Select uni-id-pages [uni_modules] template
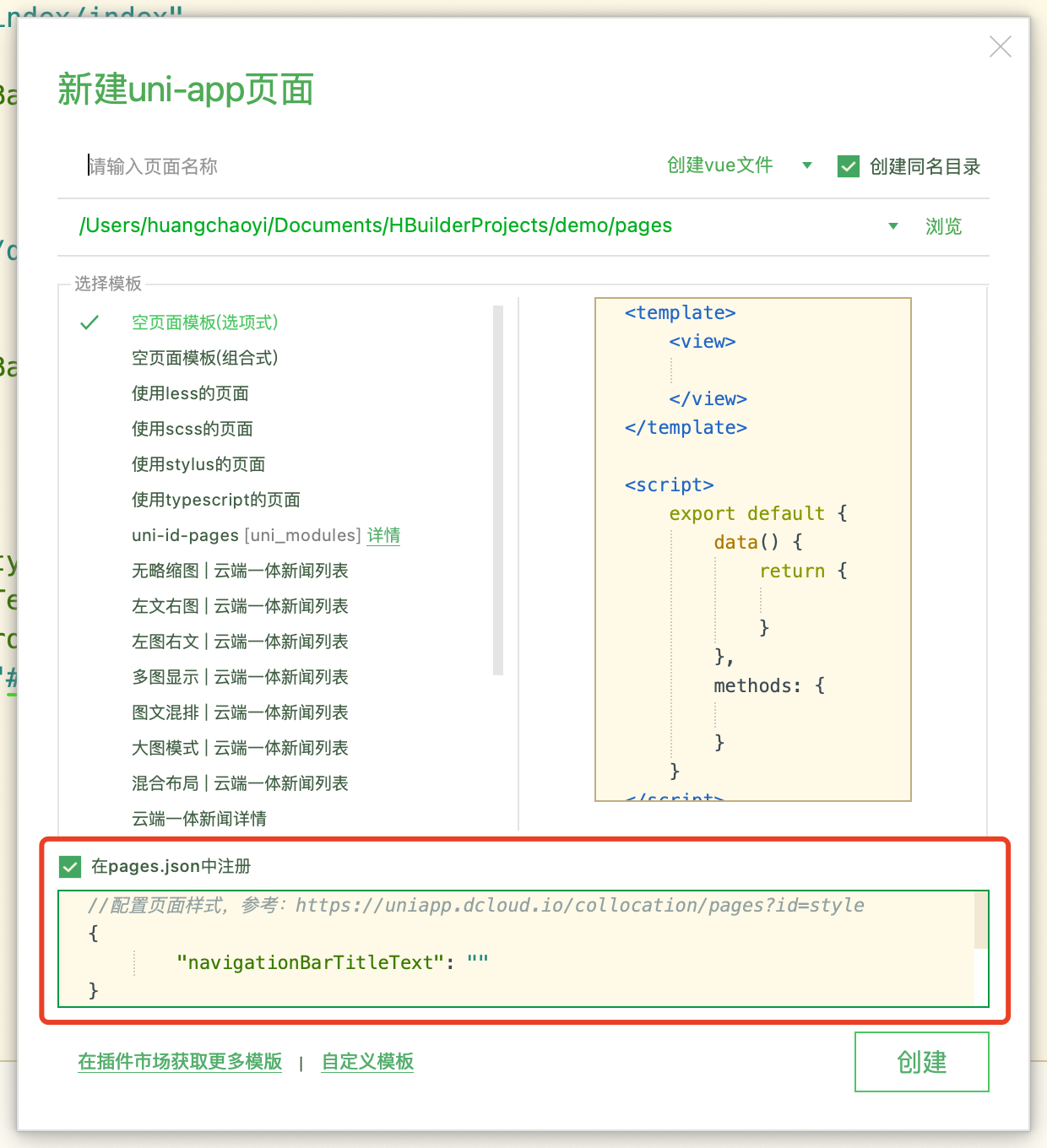 [247, 535]
